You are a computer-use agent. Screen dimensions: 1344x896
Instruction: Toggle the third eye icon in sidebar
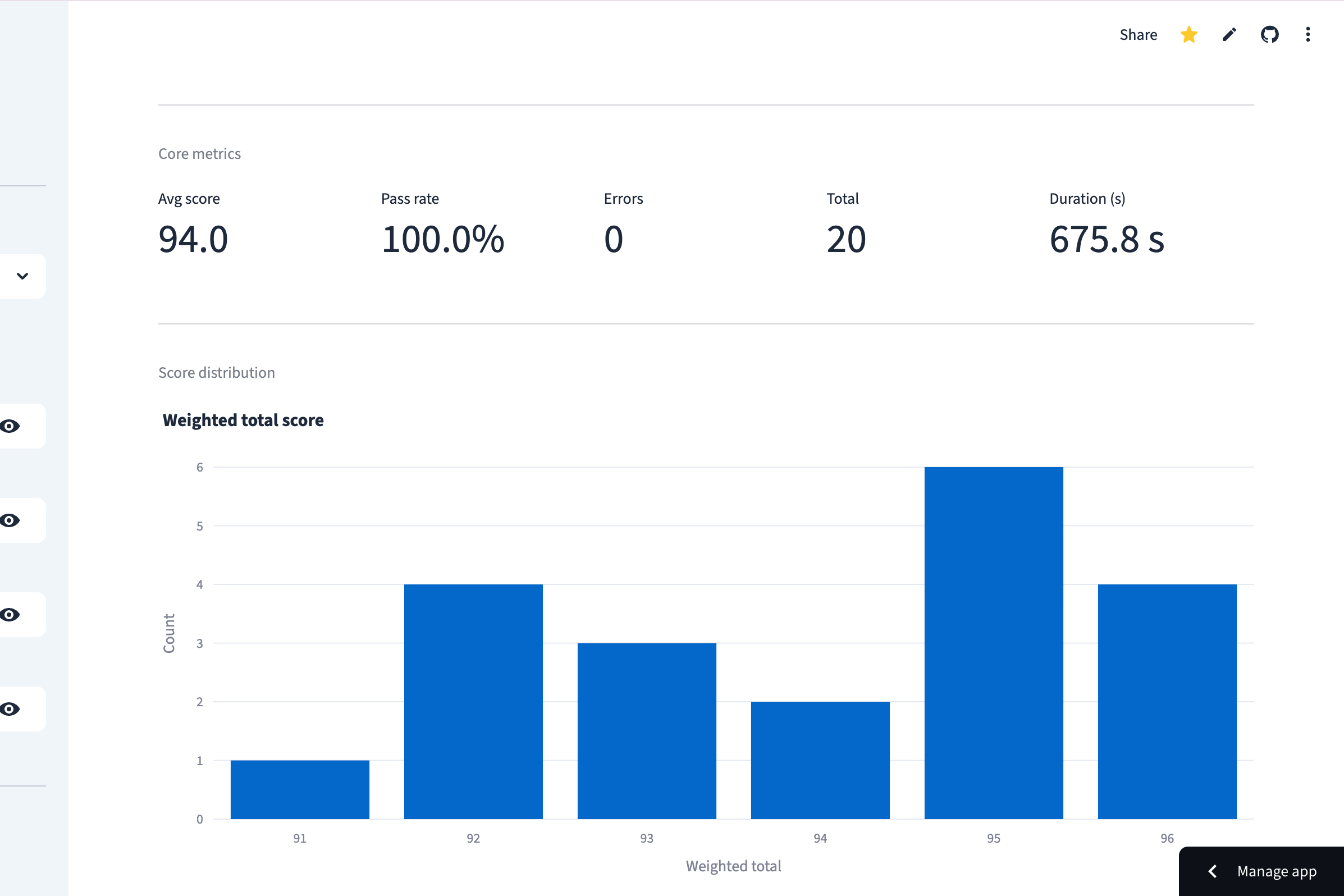pos(10,615)
